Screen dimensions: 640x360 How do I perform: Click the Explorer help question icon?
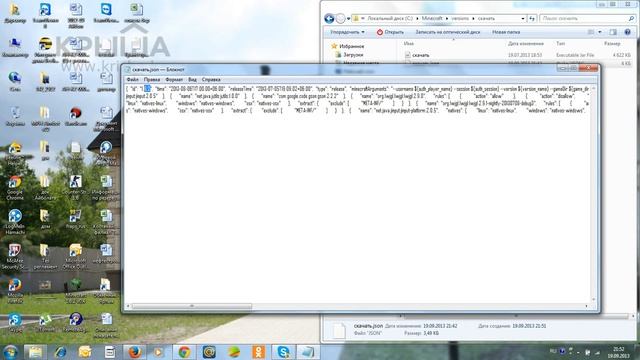[x=627, y=32]
